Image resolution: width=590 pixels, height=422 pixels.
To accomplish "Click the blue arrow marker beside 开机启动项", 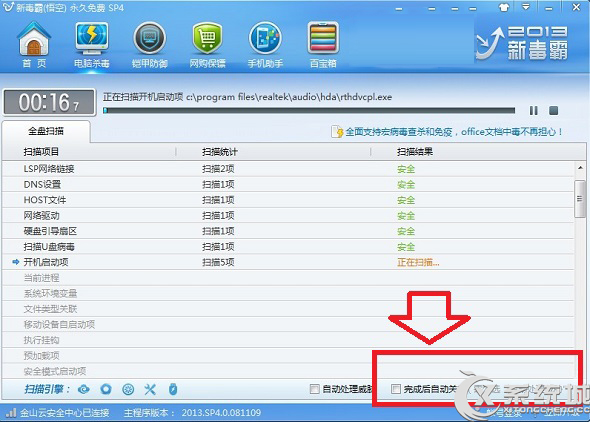I will tap(15, 262).
